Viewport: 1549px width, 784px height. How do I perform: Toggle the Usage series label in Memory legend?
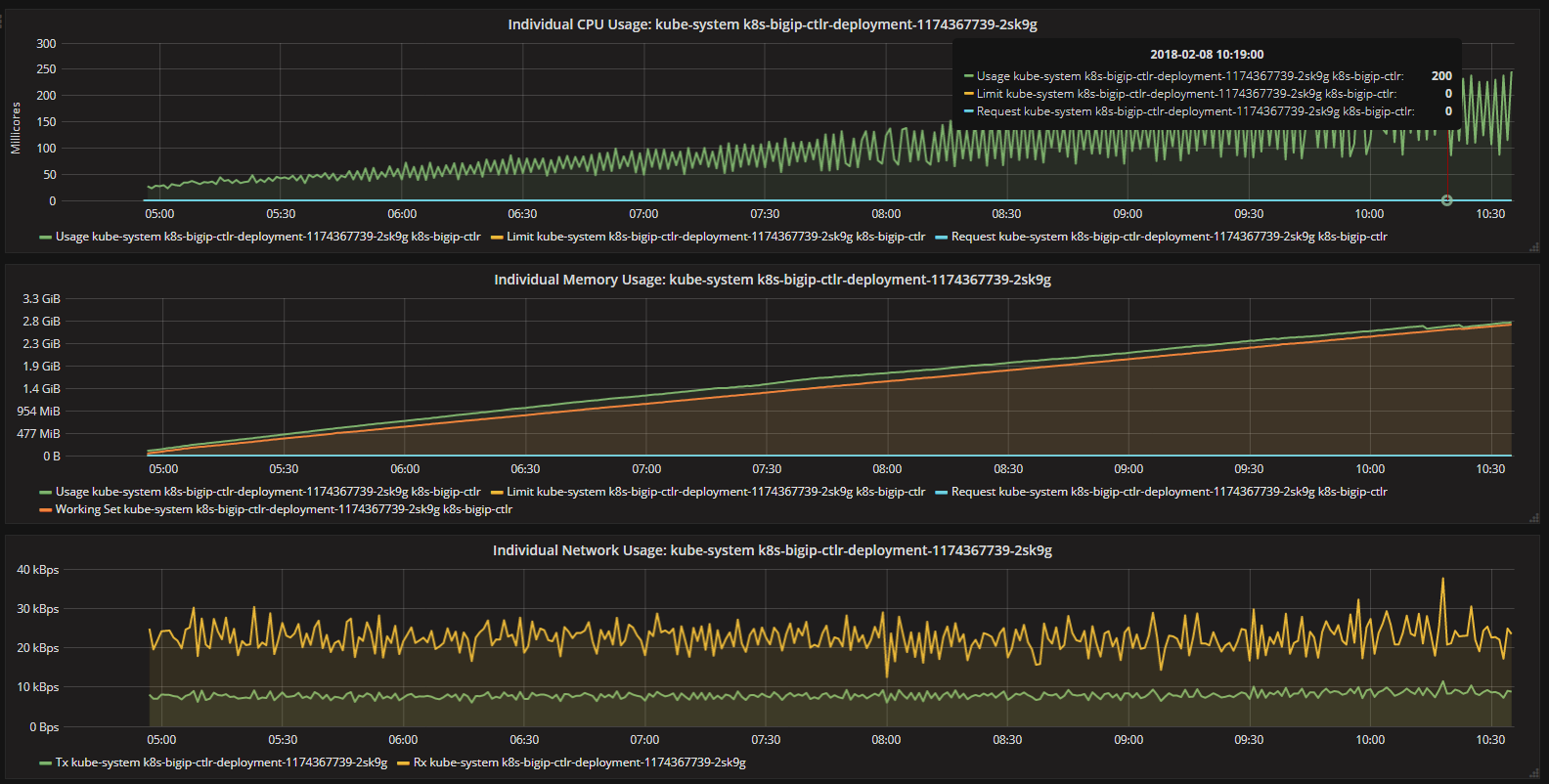click(x=268, y=492)
